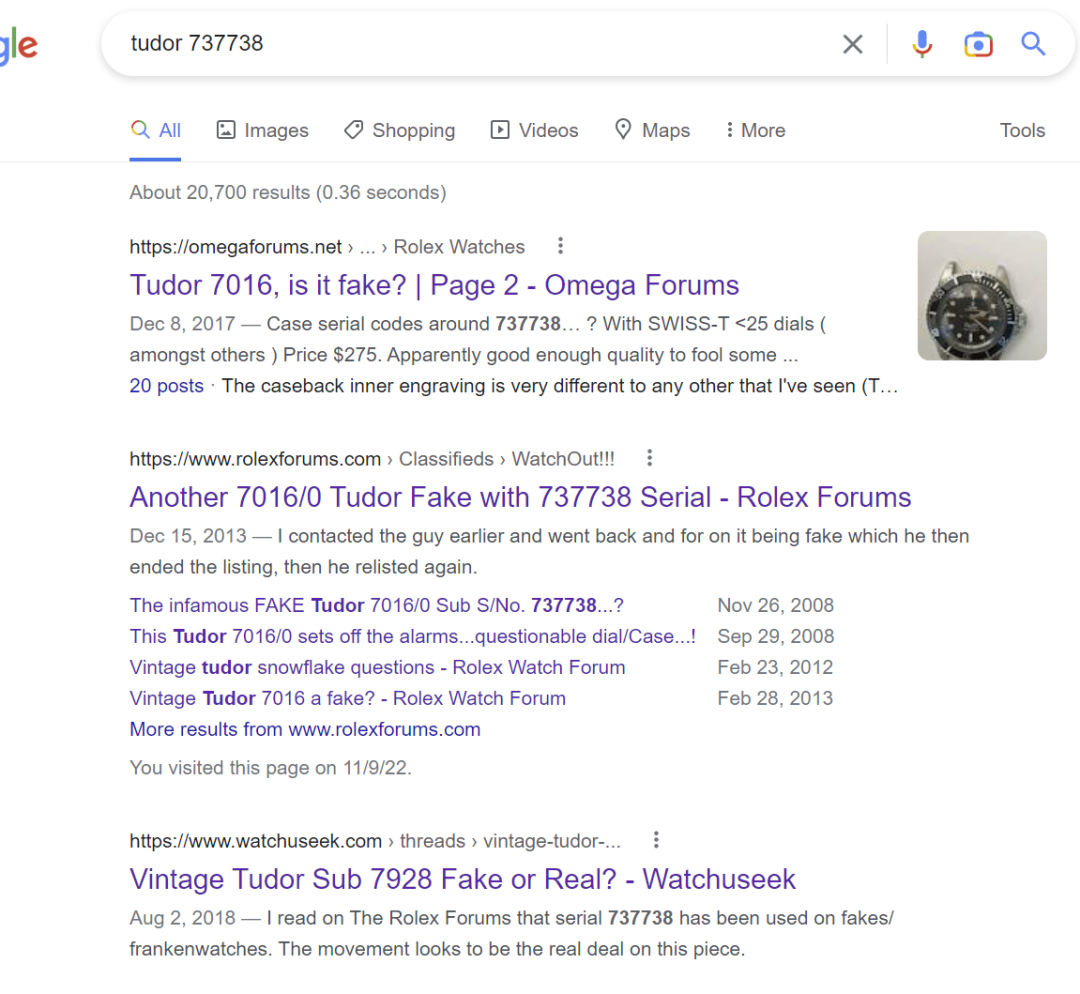Screen dimensions: 1080x994
Task: Click the microphone icon to search by voice
Action: [921, 44]
